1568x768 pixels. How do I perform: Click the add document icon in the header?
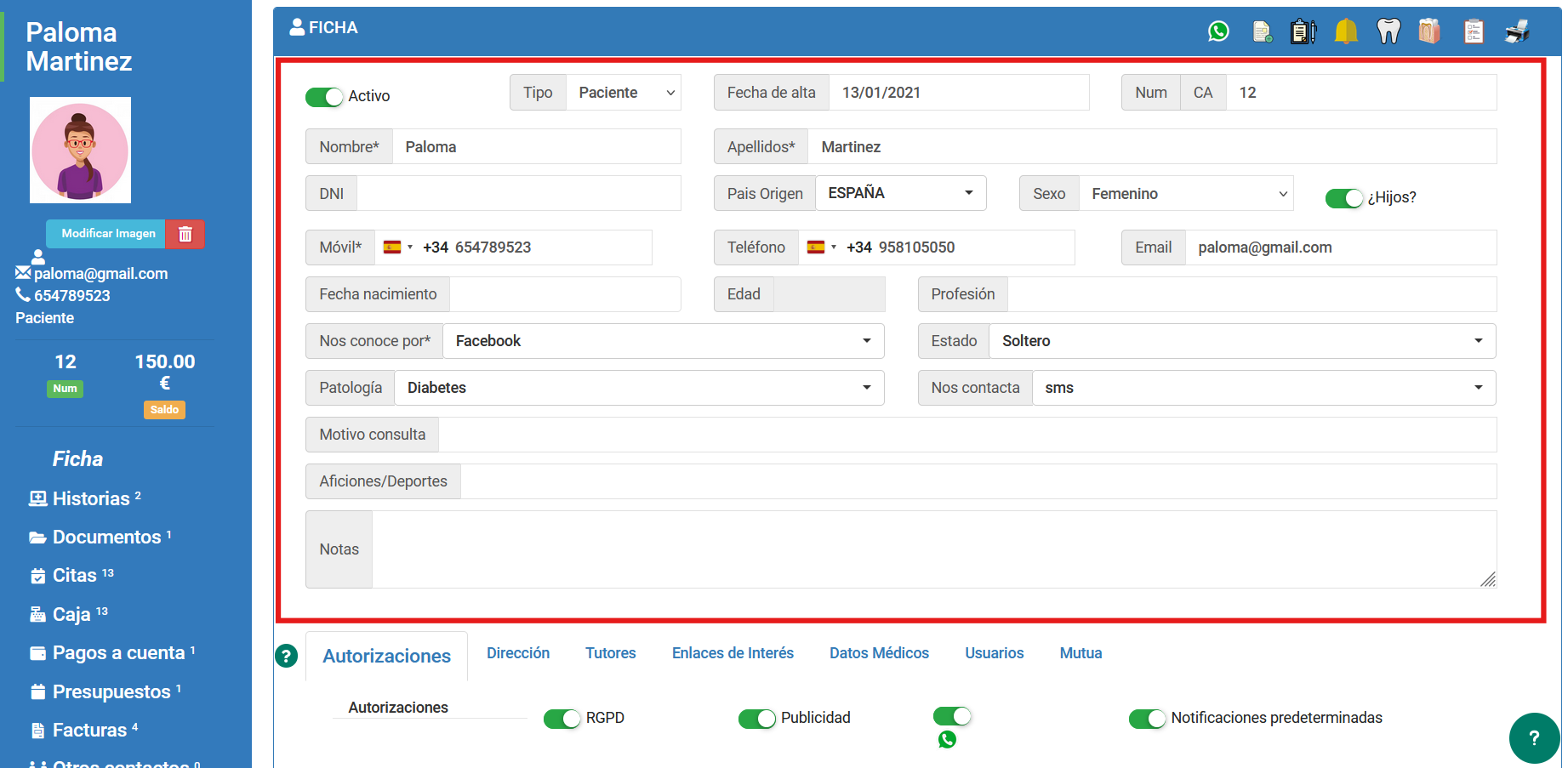click(x=1262, y=31)
